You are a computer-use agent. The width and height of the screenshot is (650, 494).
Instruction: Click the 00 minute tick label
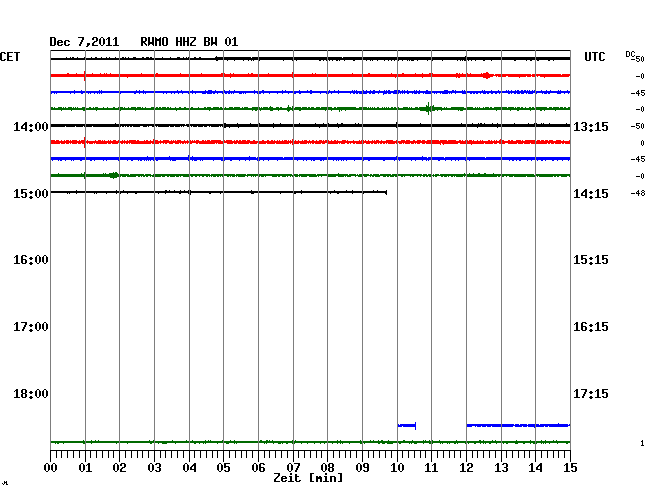51,468
